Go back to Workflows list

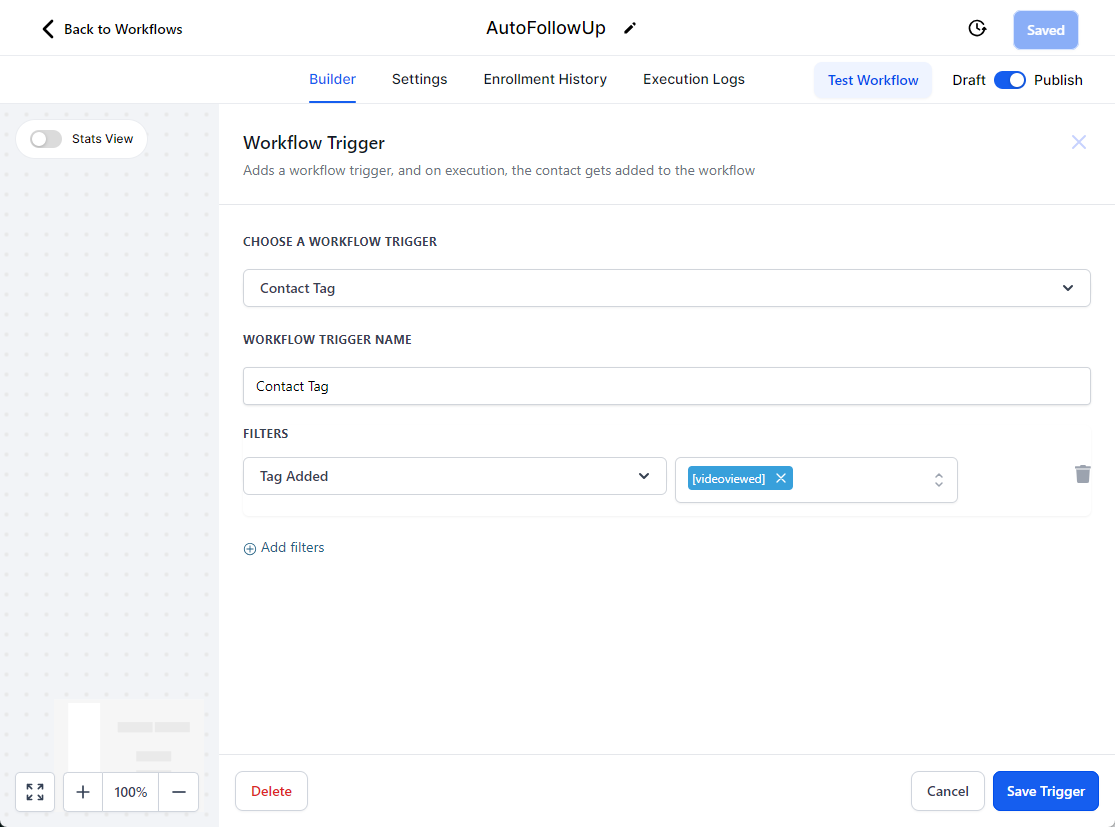coord(112,29)
